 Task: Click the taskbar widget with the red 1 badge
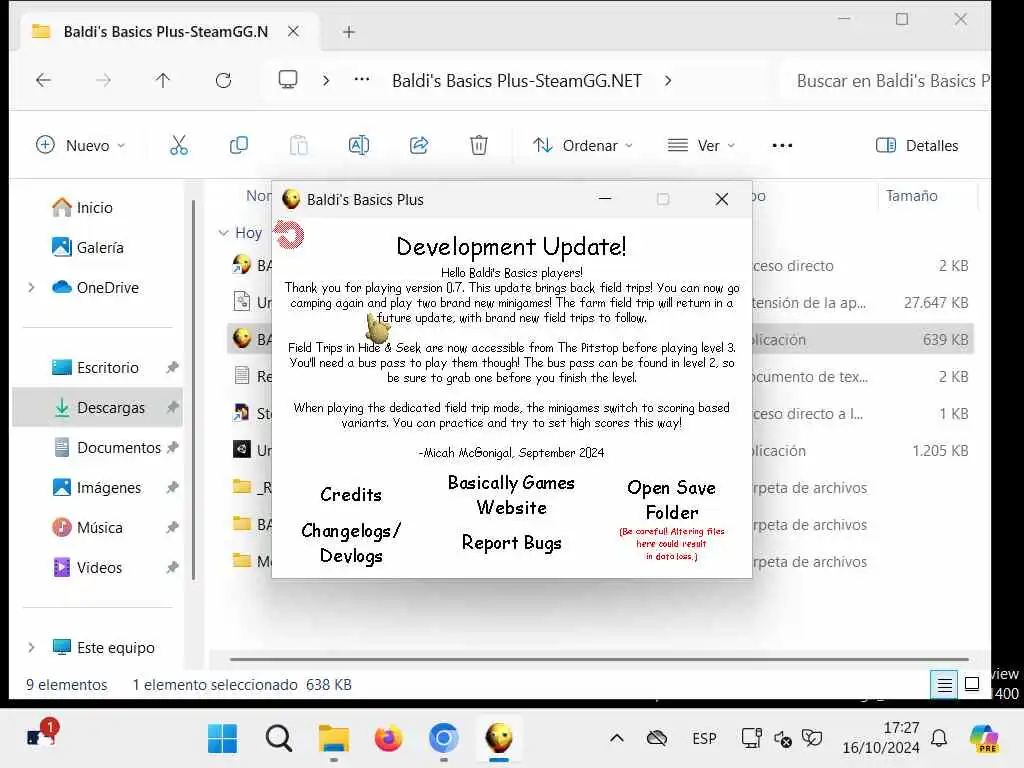[42, 734]
